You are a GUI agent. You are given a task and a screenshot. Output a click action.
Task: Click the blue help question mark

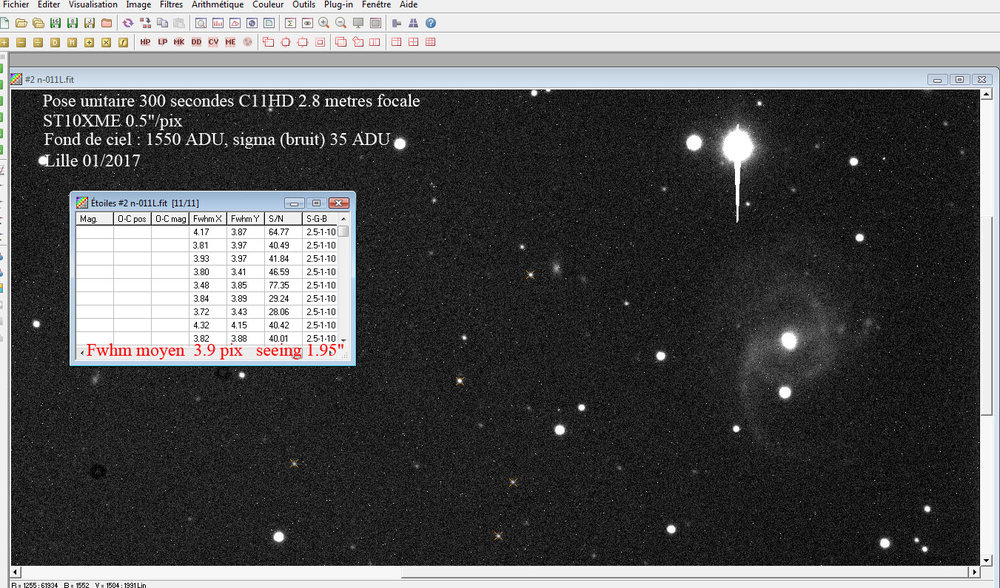pyautogui.click(x=431, y=23)
